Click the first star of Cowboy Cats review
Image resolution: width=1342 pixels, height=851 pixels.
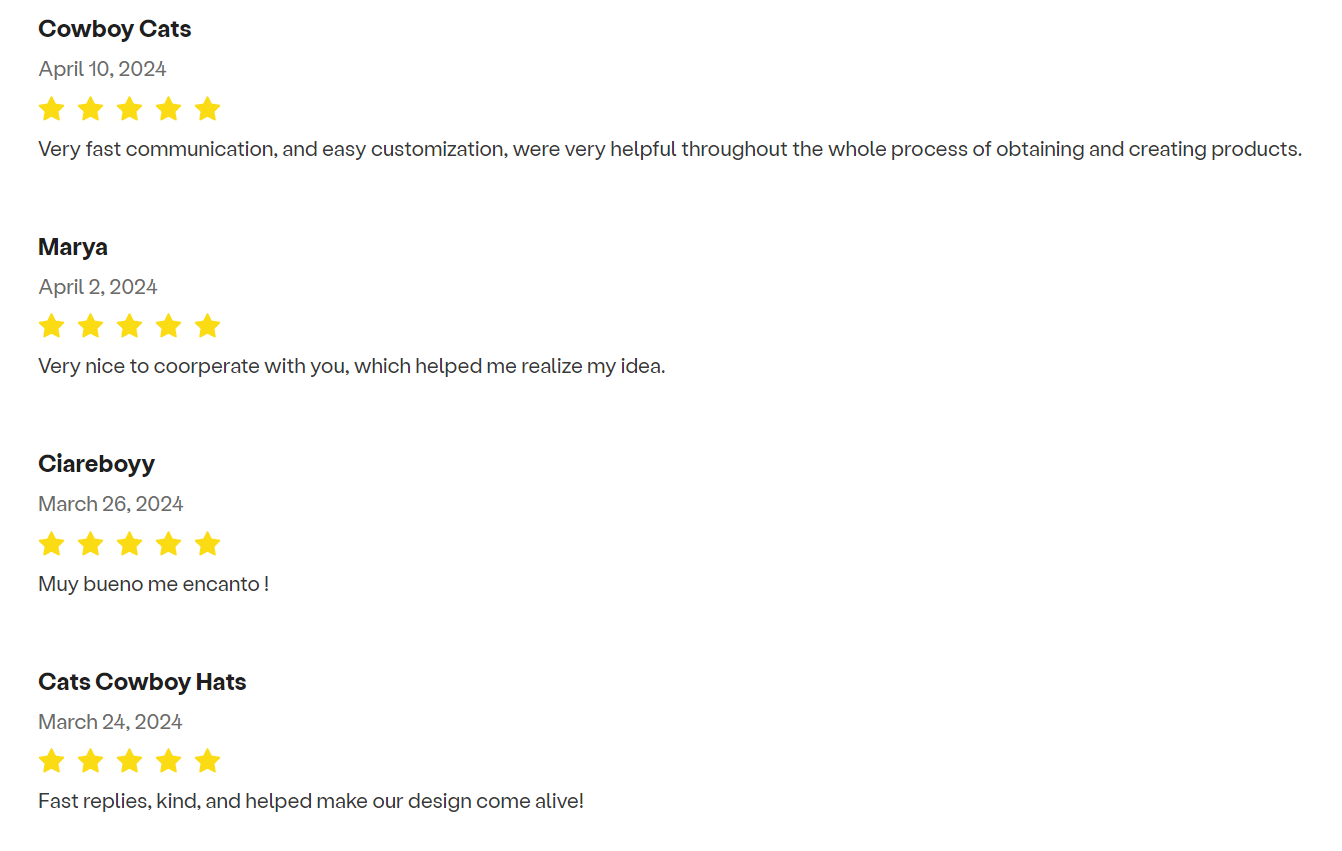(51, 109)
